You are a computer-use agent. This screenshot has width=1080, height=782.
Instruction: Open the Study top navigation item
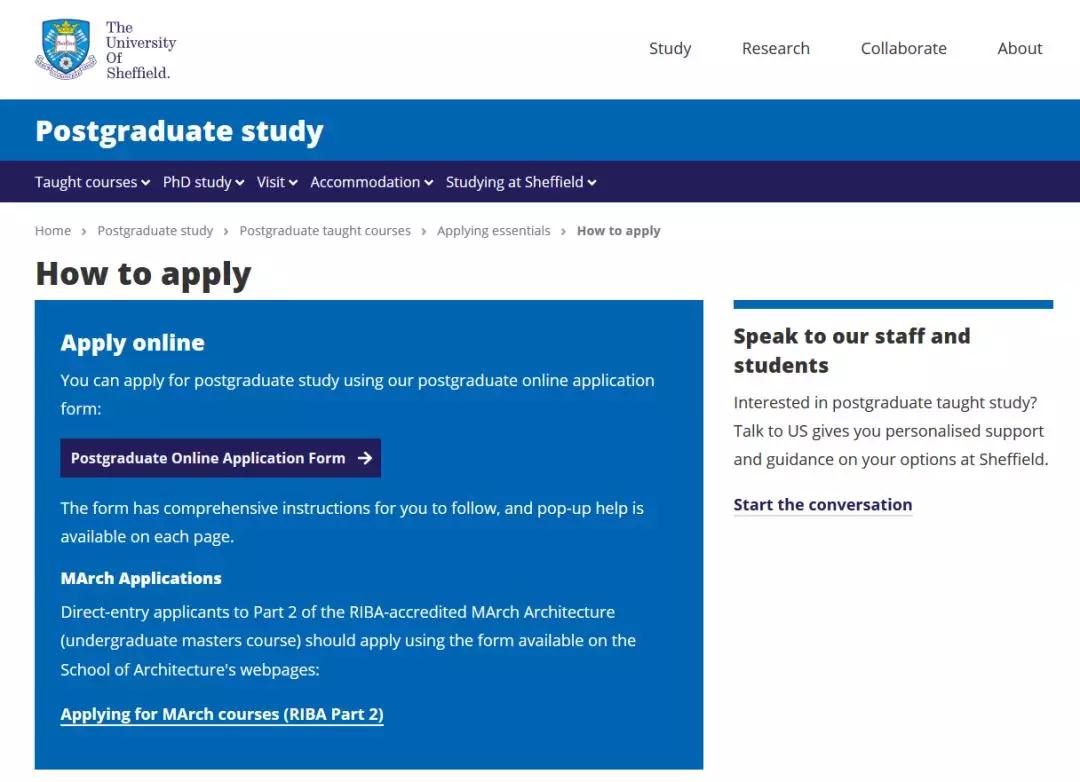[x=670, y=48]
